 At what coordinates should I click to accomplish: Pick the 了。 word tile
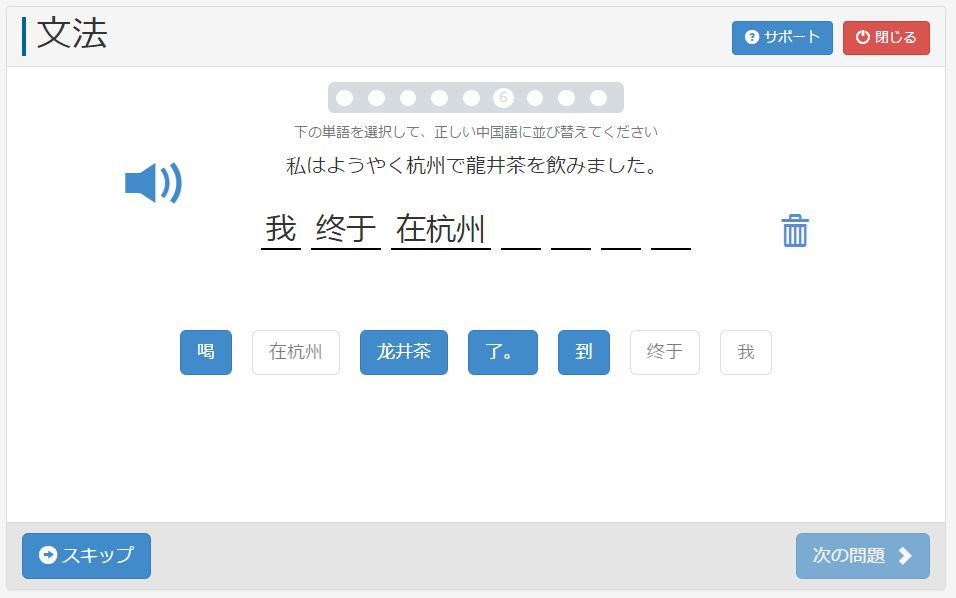click(502, 353)
